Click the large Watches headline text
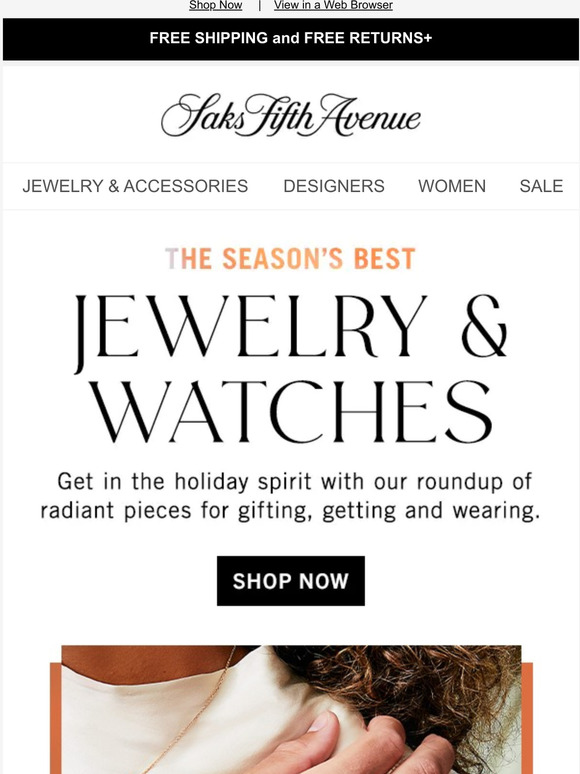Image resolution: width=580 pixels, height=774 pixels. 291,412
